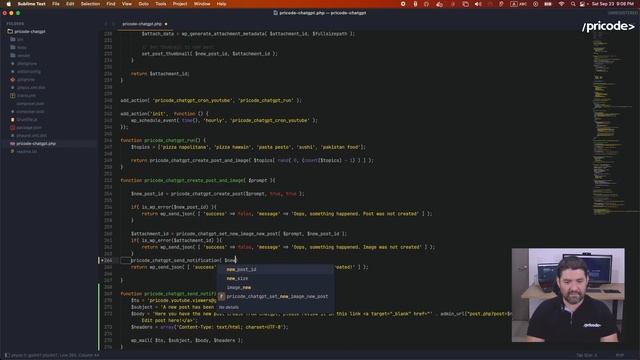Screen dimensions: 640x360
Task: Open the Edit menu
Action: (70, 4)
